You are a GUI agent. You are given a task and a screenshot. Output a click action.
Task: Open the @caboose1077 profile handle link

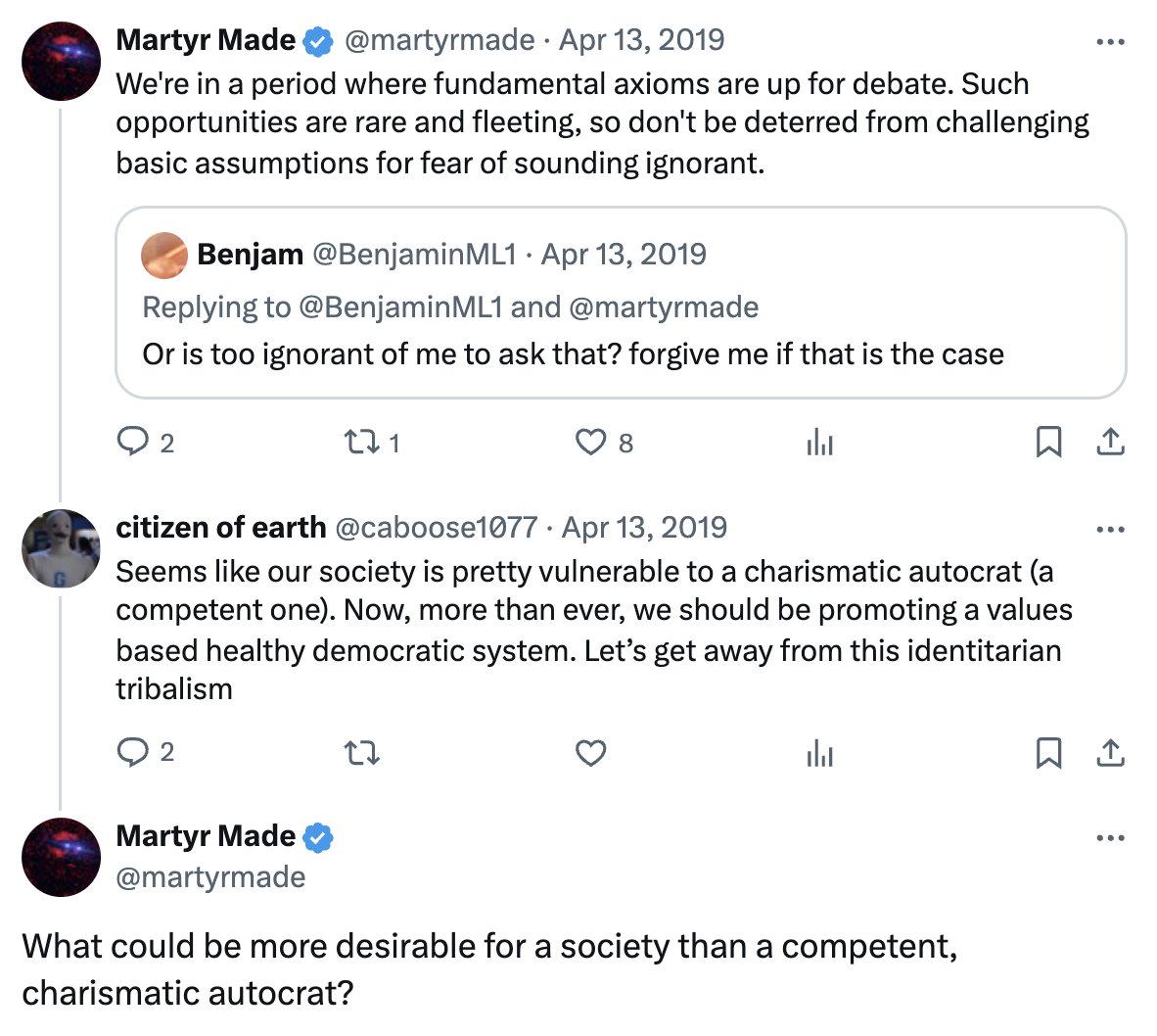[x=436, y=528]
